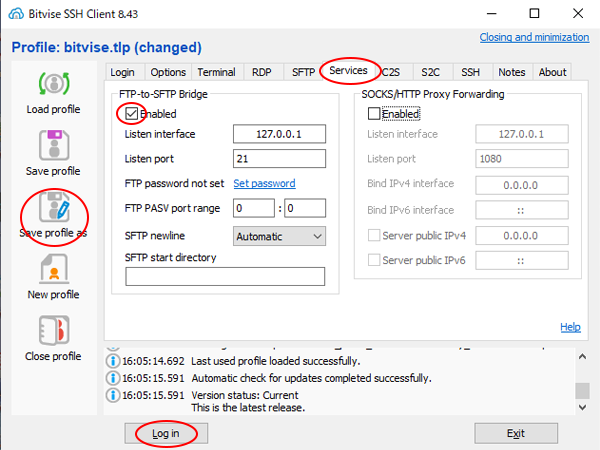Switch to the Login tab
This screenshot has height=450, width=600.
tap(122, 72)
